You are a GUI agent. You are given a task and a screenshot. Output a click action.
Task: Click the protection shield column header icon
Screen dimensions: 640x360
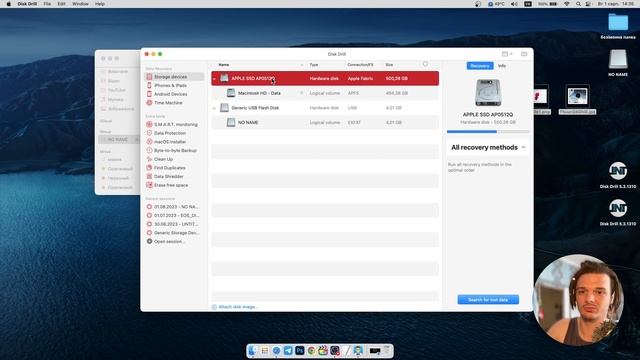tap(425, 64)
